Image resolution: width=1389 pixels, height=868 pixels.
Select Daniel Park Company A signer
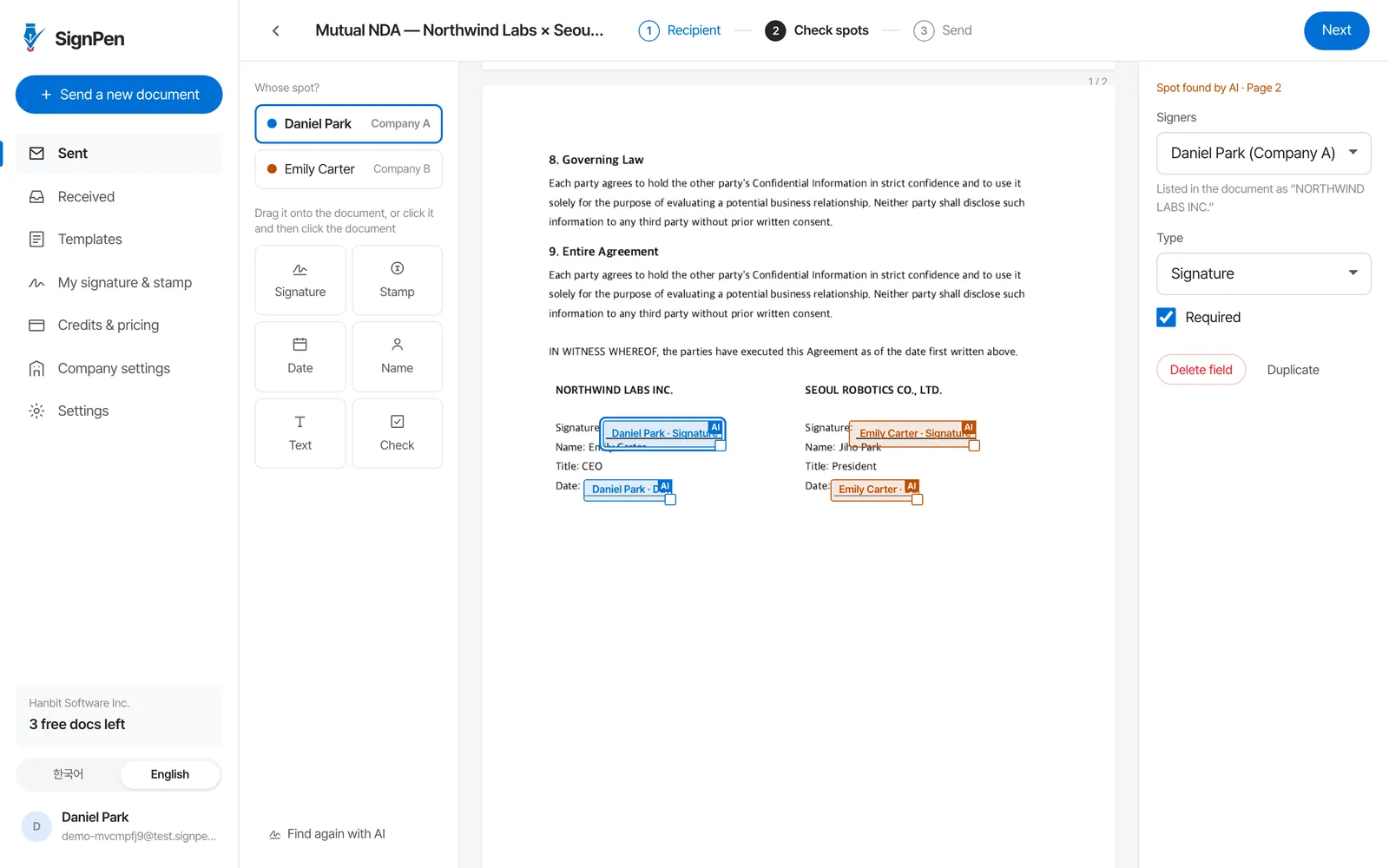coord(348,124)
